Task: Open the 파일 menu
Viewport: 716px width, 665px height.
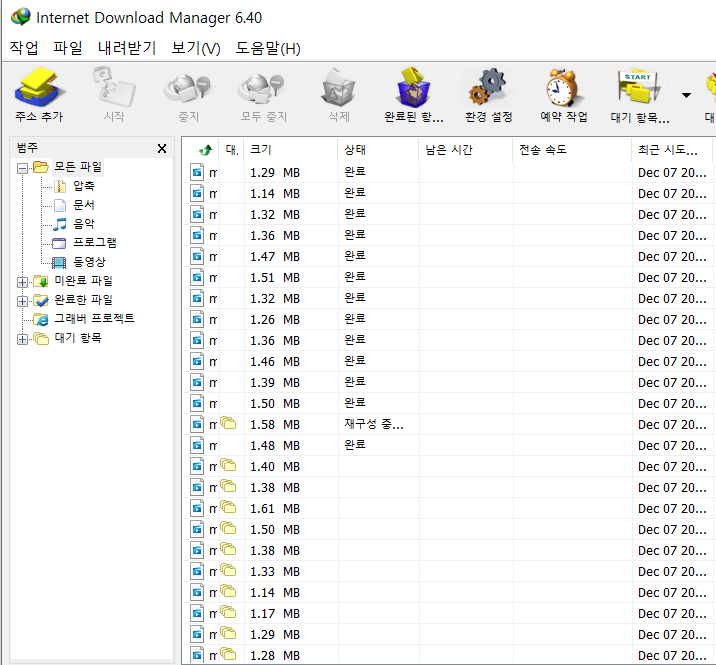Action: click(x=68, y=48)
